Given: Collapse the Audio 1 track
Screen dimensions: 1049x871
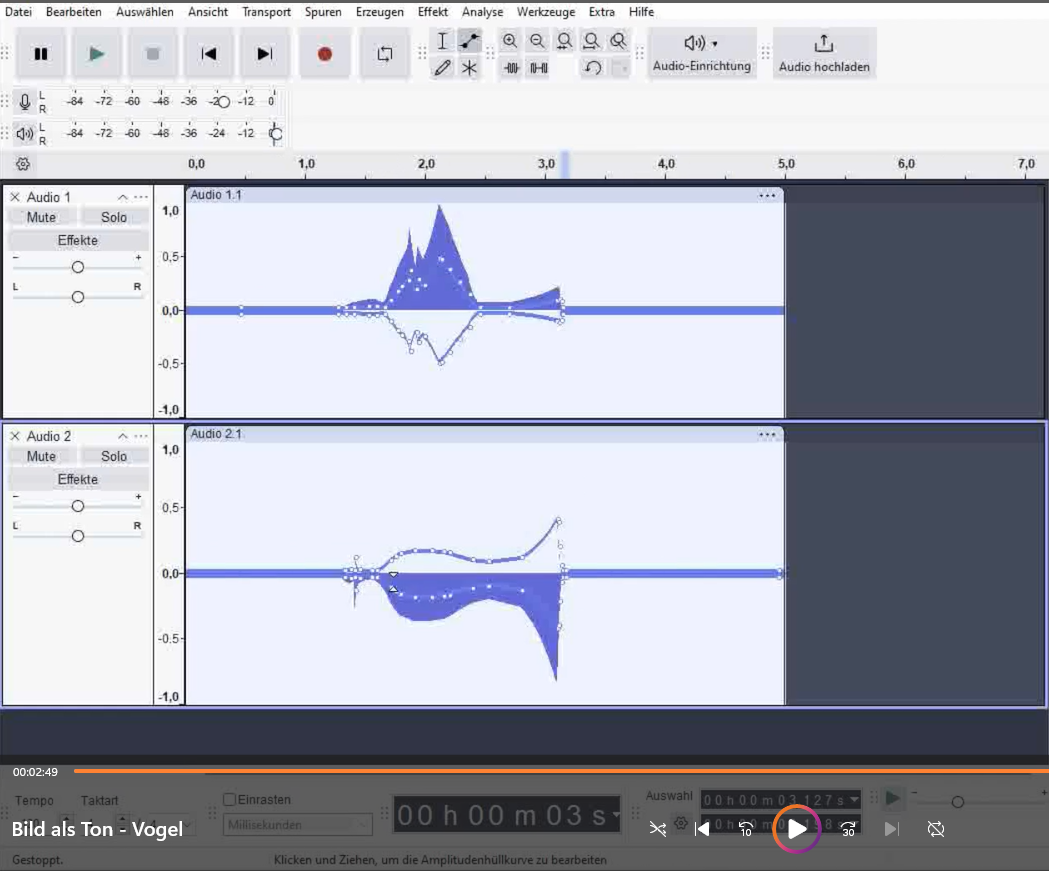Looking at the screenshot, I should 123,197.
